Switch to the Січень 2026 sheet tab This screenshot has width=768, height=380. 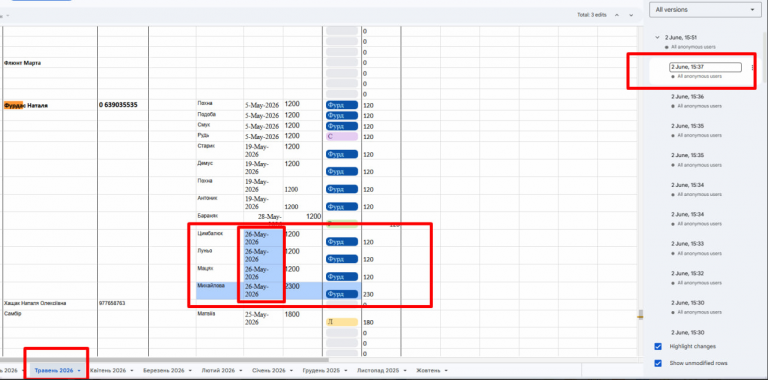click(x=269, y=371)
